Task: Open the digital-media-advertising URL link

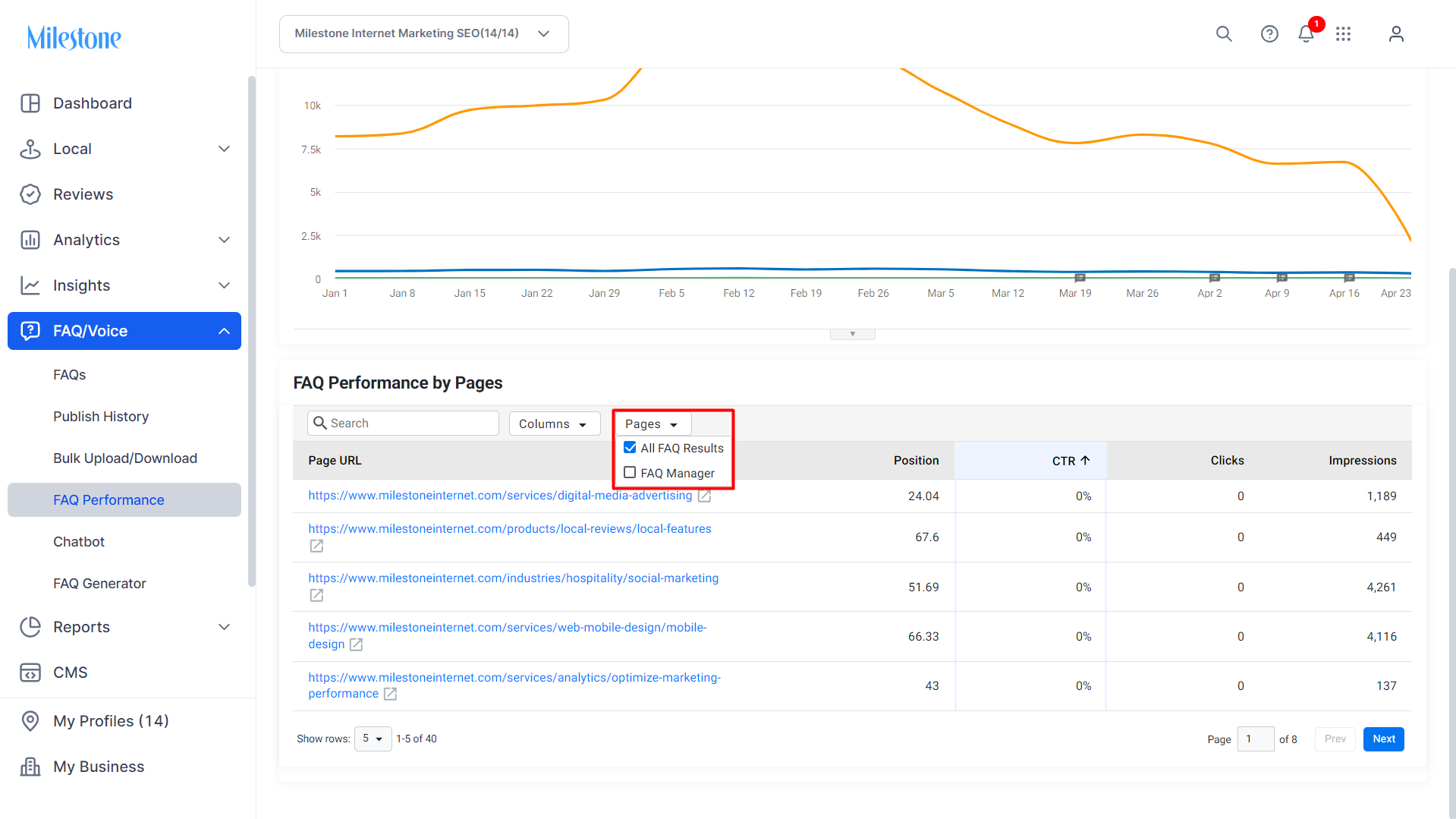Action: 500,496
